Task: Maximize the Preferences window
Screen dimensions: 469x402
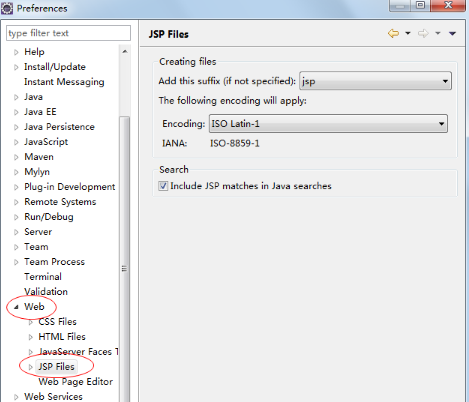Action: pyautogui.click(x=421, y=5)
